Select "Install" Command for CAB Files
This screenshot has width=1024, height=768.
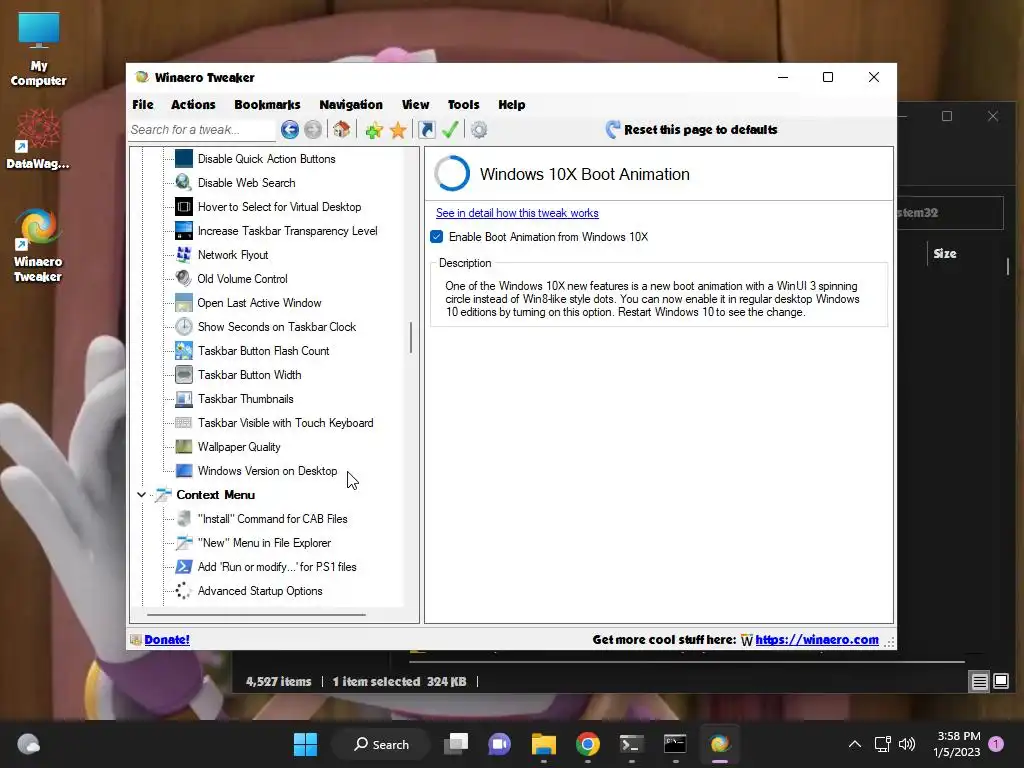(272, 519)
